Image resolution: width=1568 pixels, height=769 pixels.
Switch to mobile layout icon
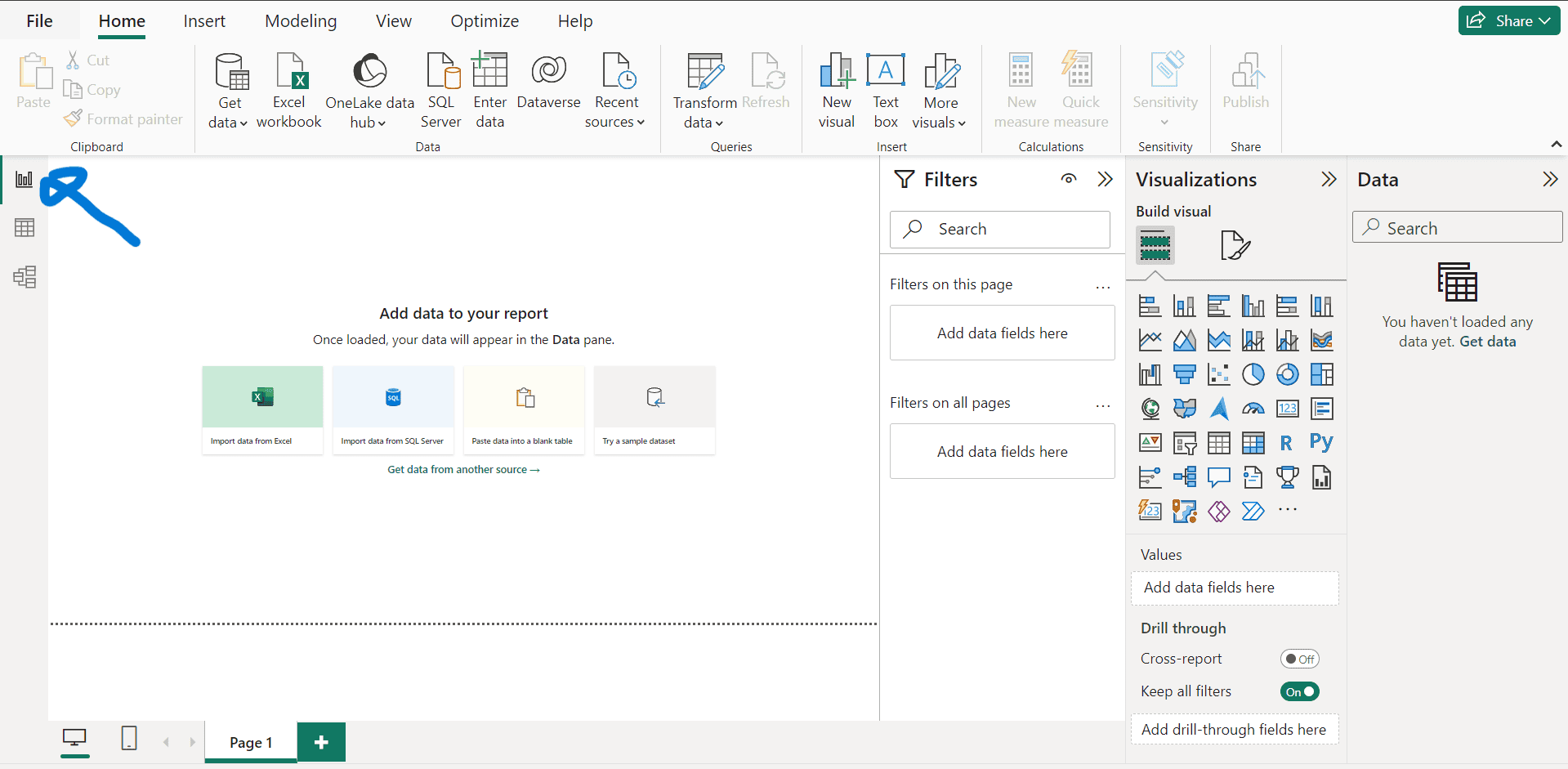point(129,739)
